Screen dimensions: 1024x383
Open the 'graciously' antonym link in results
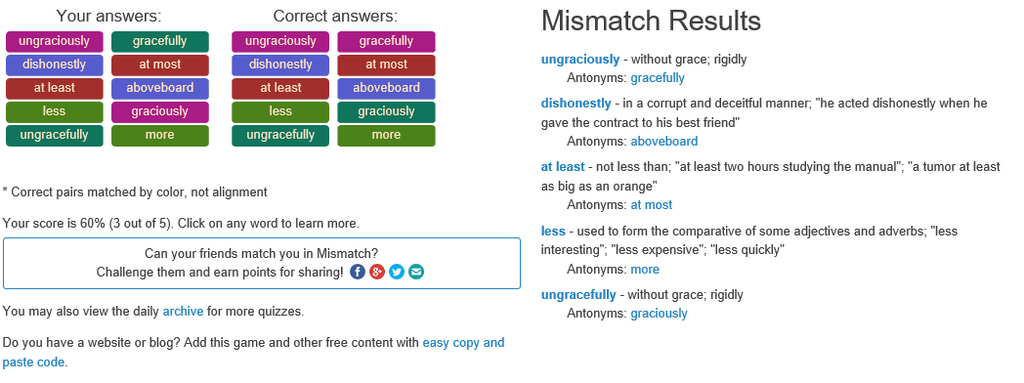click(x=658, y=314)
